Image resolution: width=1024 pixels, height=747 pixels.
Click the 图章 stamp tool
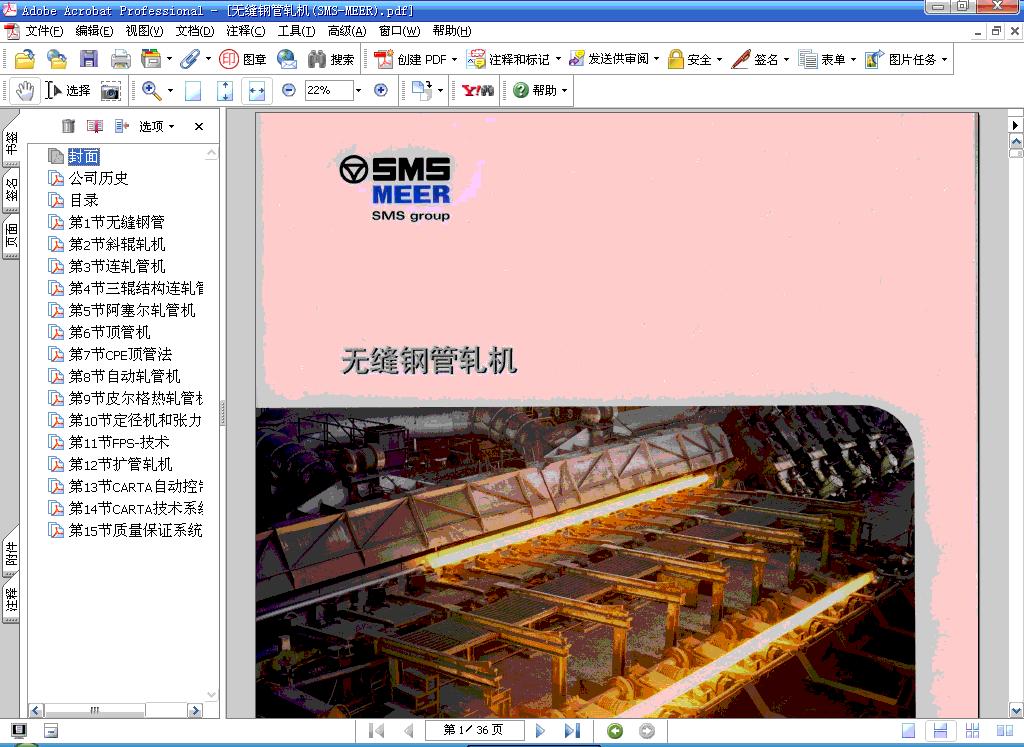click(242, 59)
